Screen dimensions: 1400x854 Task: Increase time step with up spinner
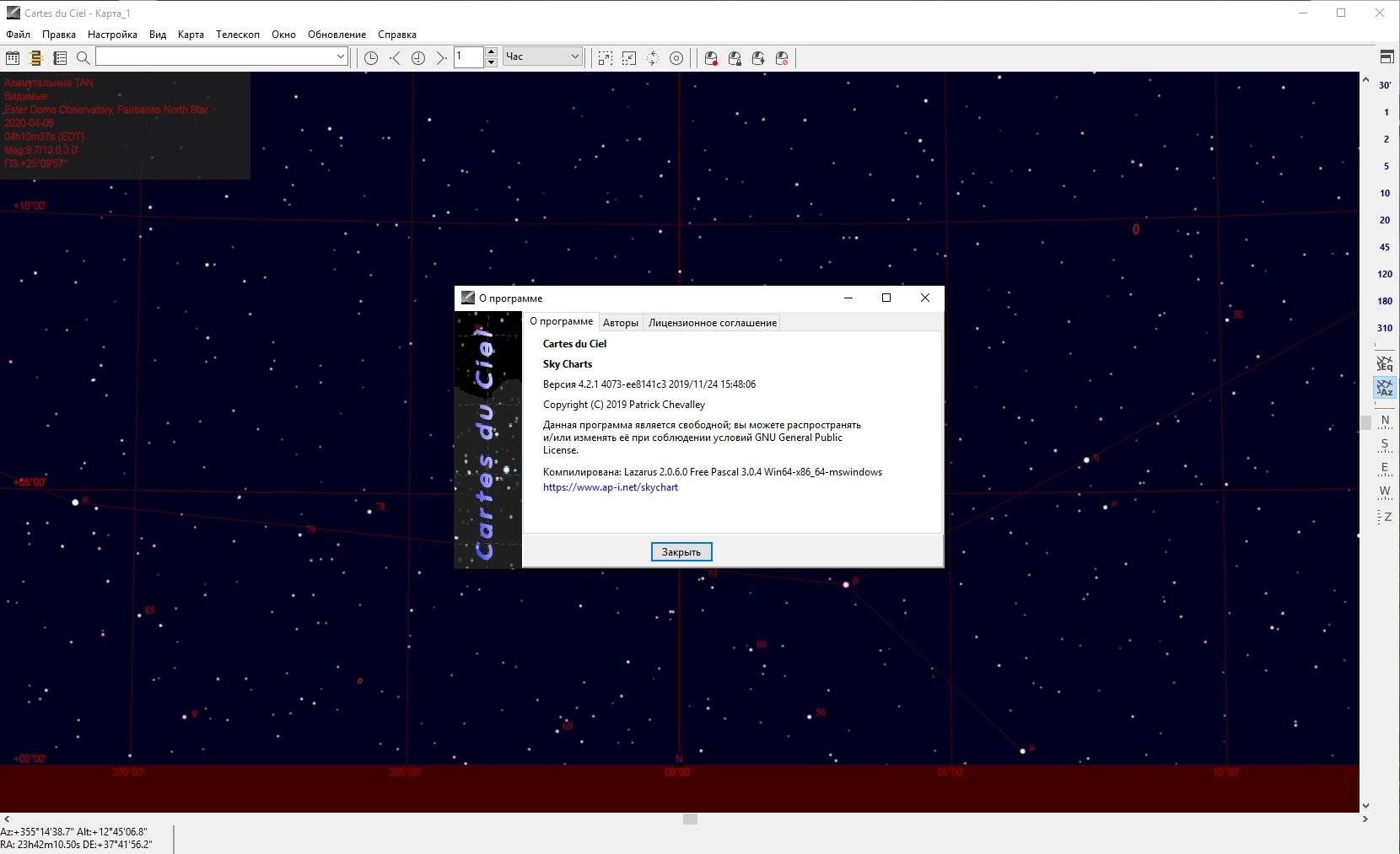(x=491, y=52)
